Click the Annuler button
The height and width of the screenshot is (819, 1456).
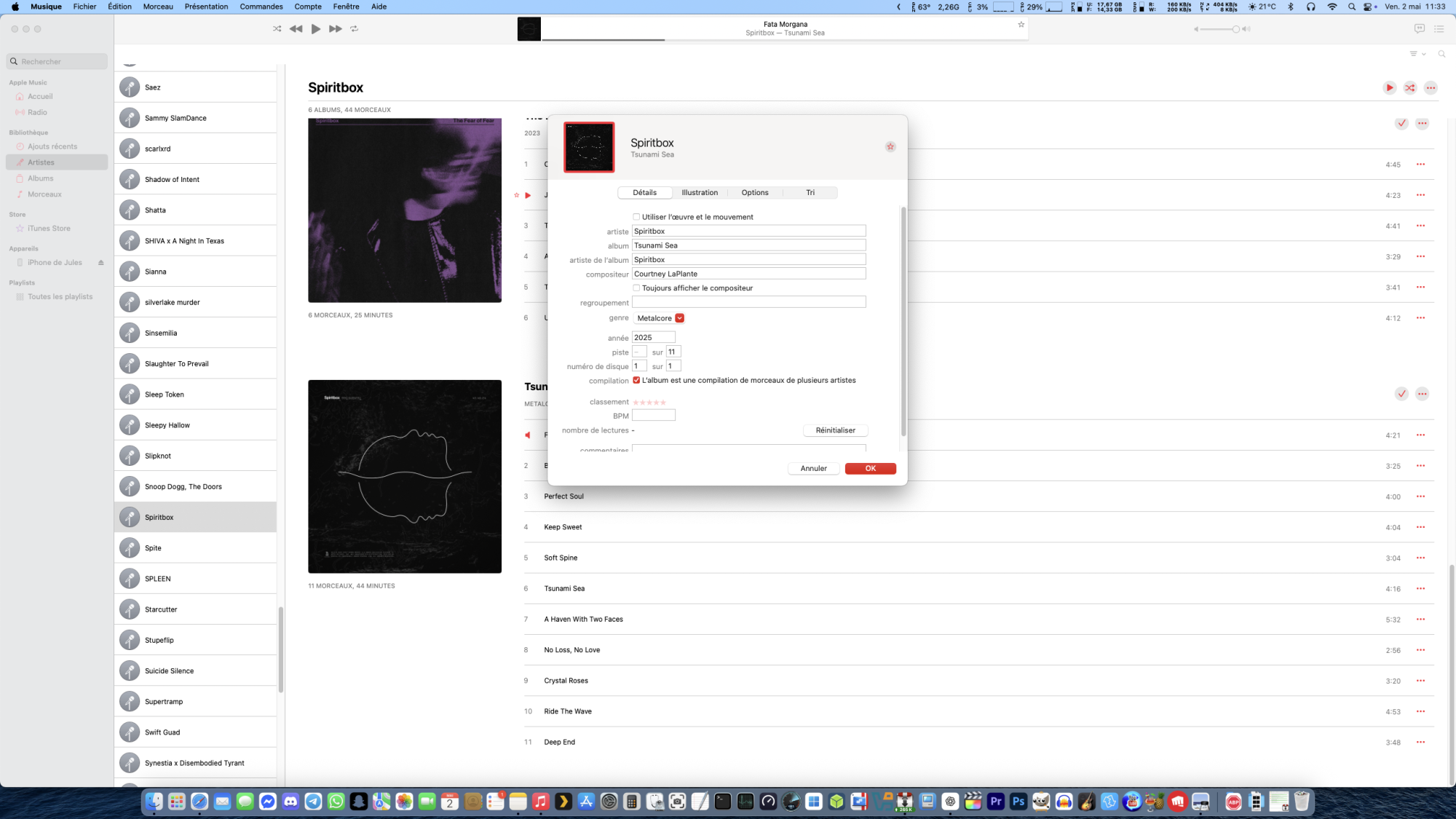[x=813, y=469]
